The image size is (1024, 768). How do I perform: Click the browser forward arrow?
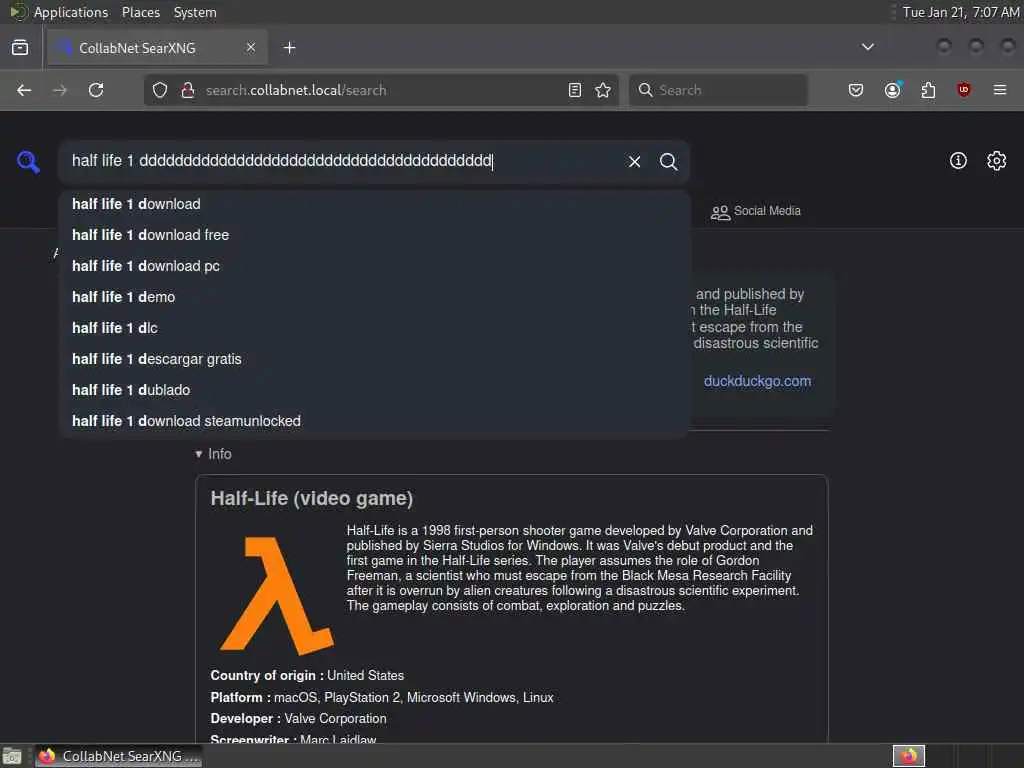pyautogui.click(x=60, y=90)
